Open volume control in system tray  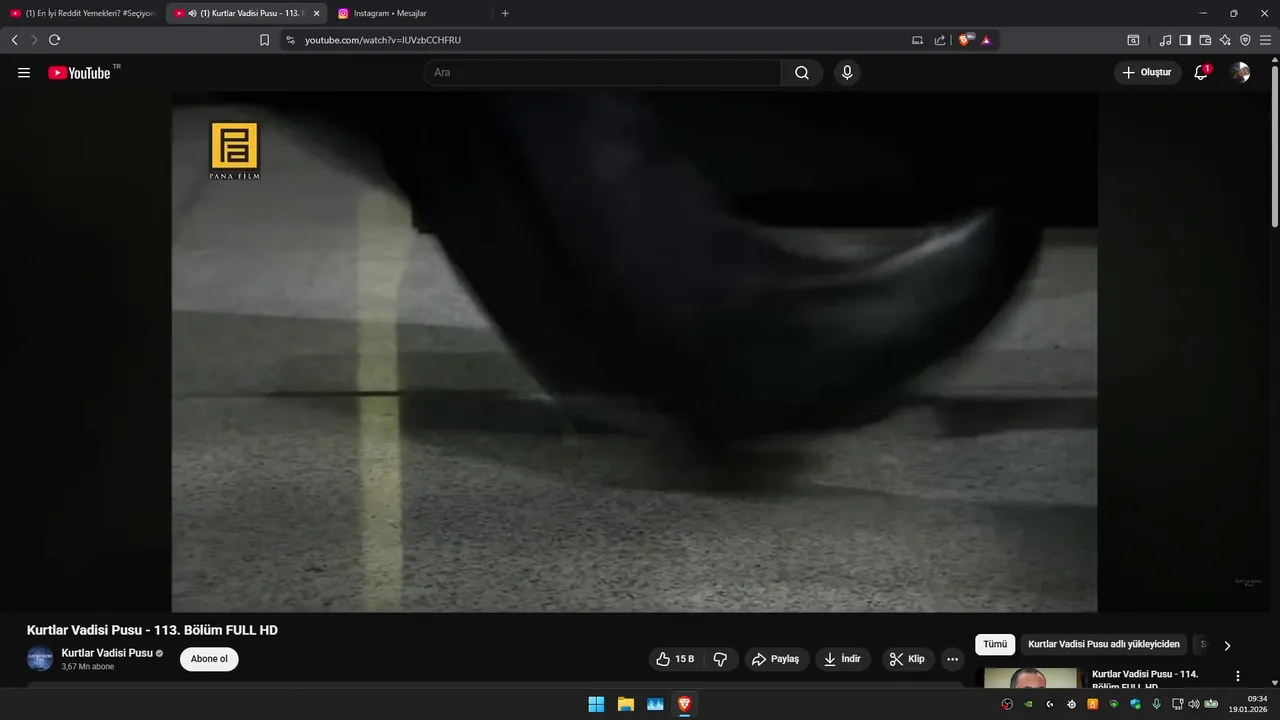coord(1193,704)
